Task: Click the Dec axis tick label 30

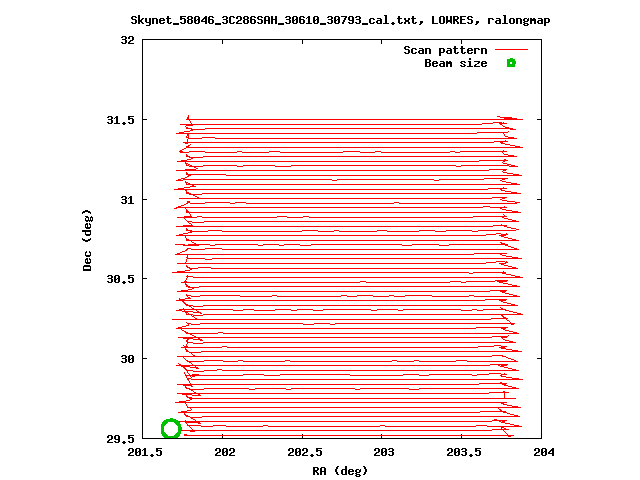Action: pyautogui.click(x=127, y=359)
